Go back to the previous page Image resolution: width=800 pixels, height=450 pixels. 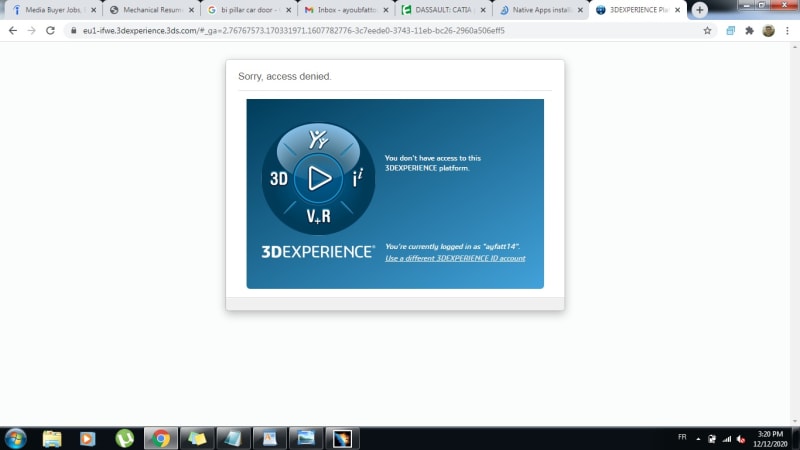(x=13, y=31)
